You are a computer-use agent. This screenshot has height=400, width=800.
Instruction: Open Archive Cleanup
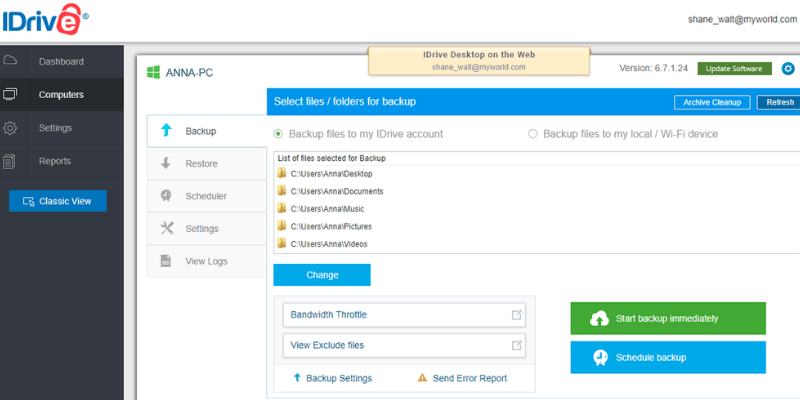[x=712, y=102]
